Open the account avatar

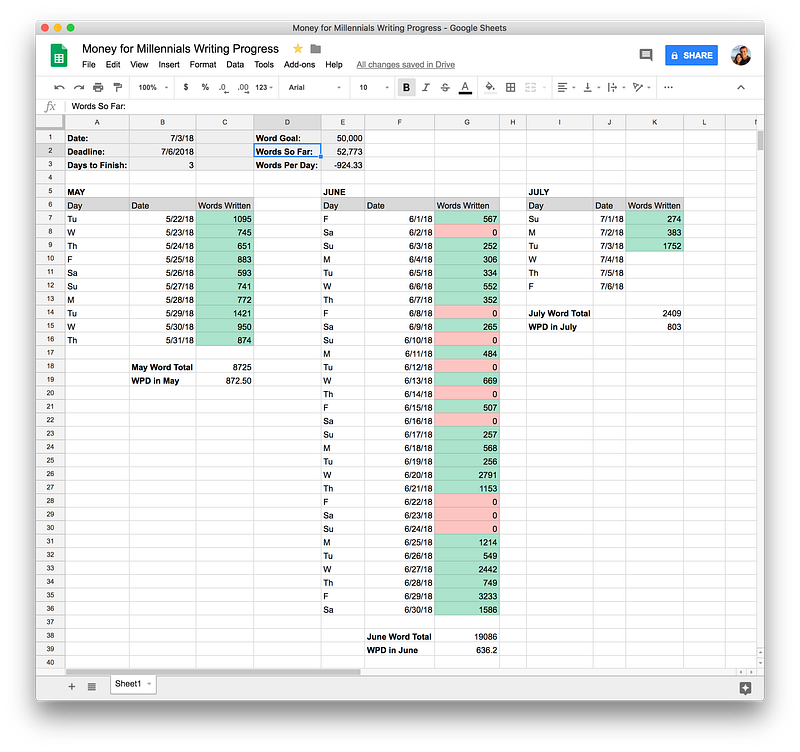(741, 55)
